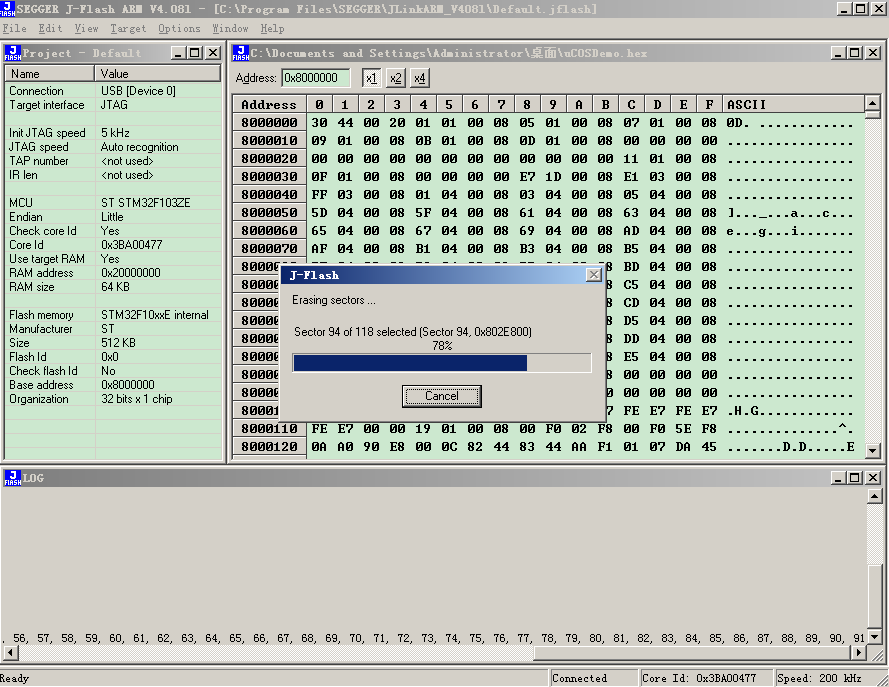This screenshot has height=687, width=889.
Task: Click the LOG horizontal scroll right arrow
Action: click(859, 652)
